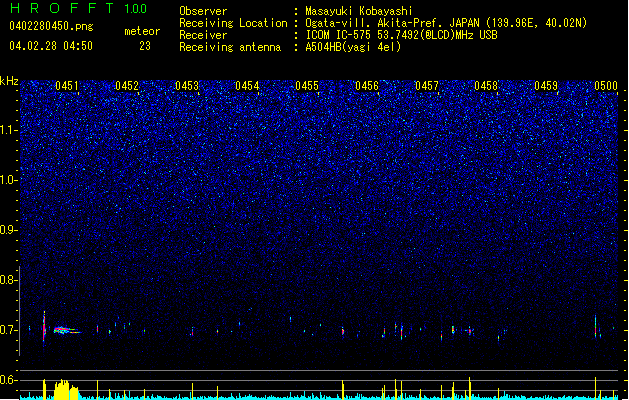Click the 0457 time marker
Screen dimensions: 629x400
point(426,86)
